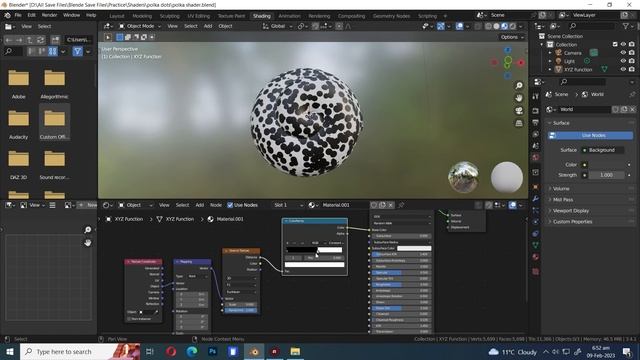
Task: Disable Camera in renders icon
Action: [x=632, y=53]
